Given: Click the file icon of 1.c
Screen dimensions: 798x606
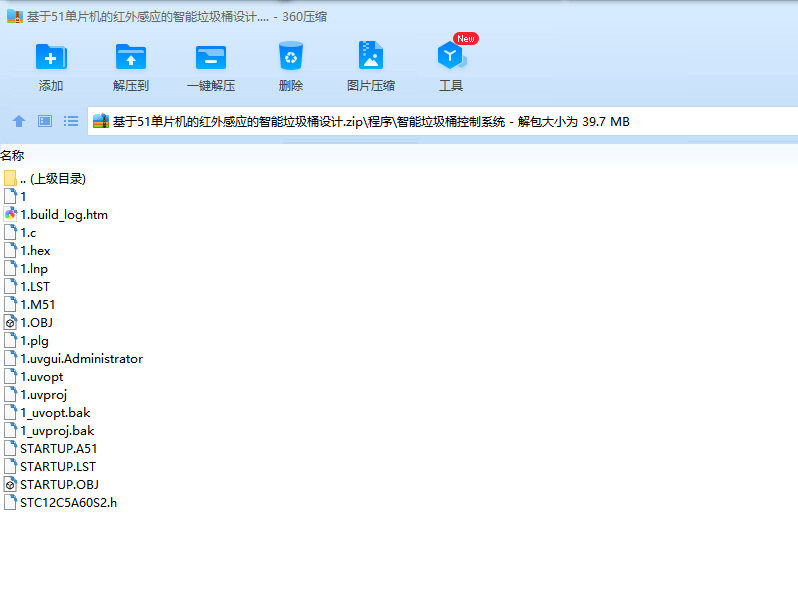Looking at the screenshot, I should click(11, 233).
